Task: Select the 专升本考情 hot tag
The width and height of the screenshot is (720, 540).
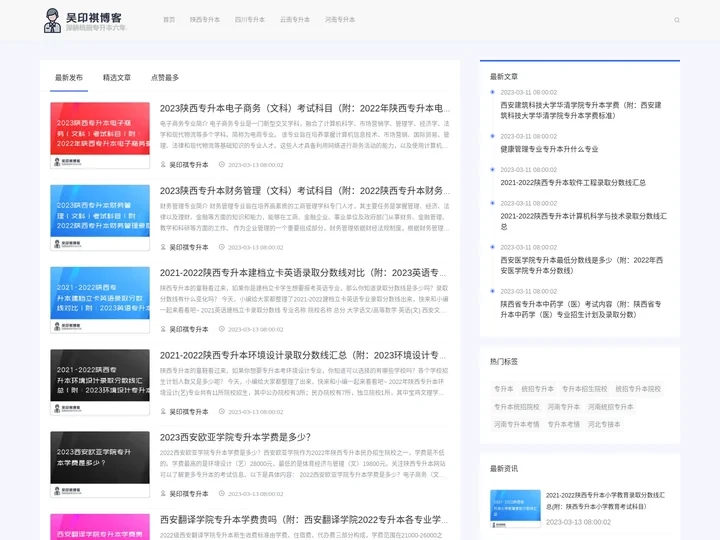Action: [x=563, y=424]
